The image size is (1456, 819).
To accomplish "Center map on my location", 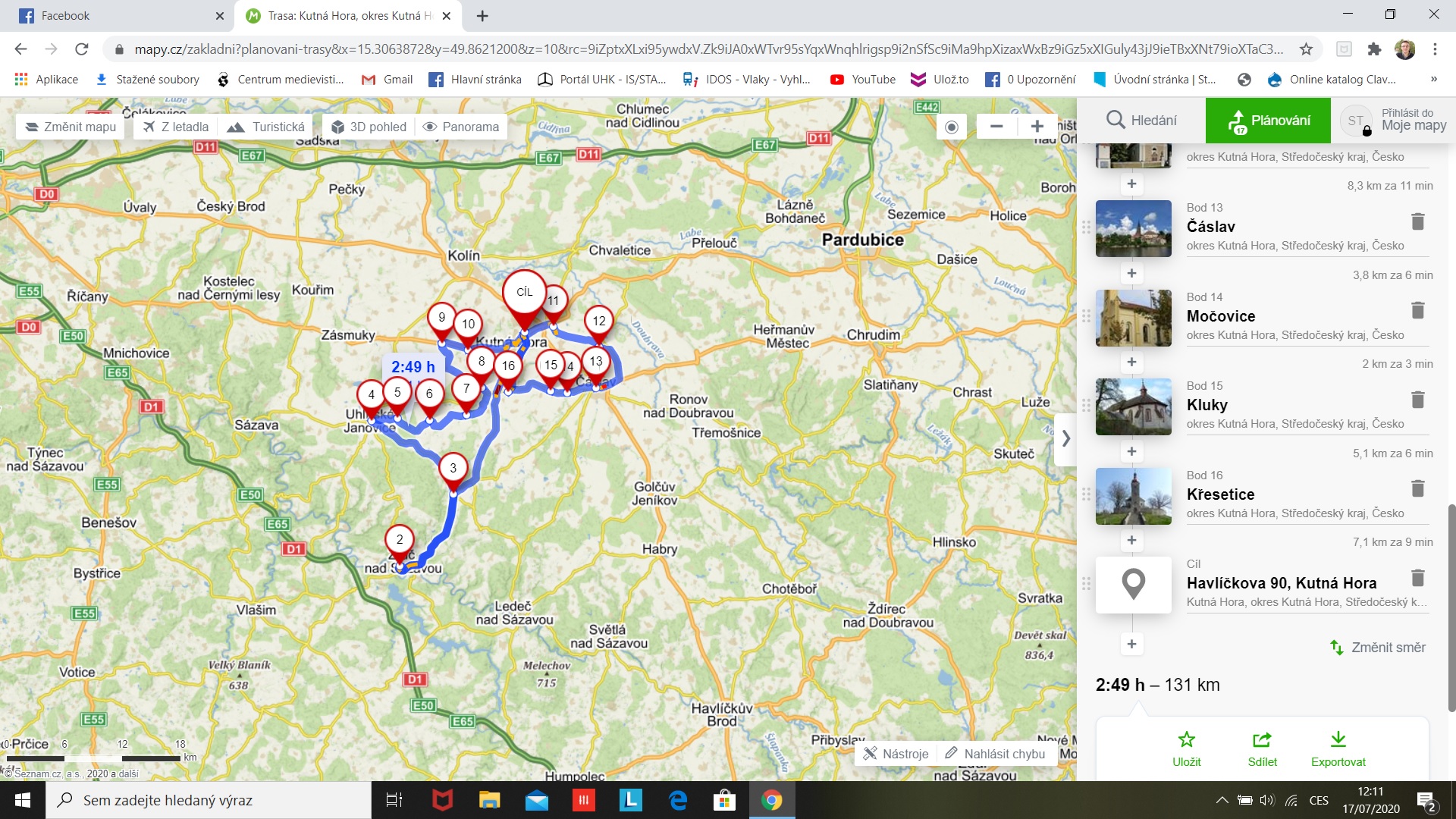I will click(x=951, y=127).
